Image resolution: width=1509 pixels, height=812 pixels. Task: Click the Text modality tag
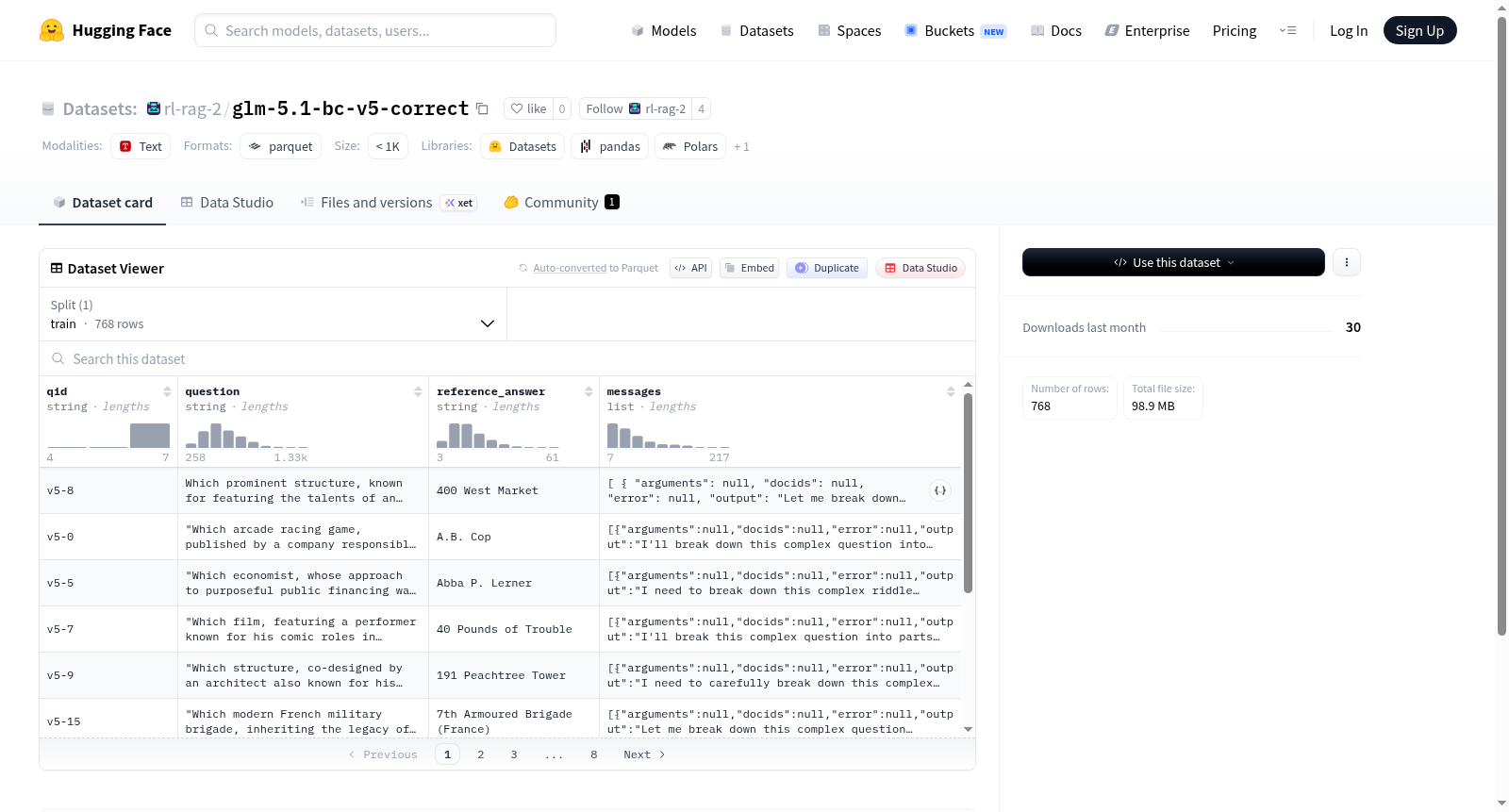(x=141, y=146)
